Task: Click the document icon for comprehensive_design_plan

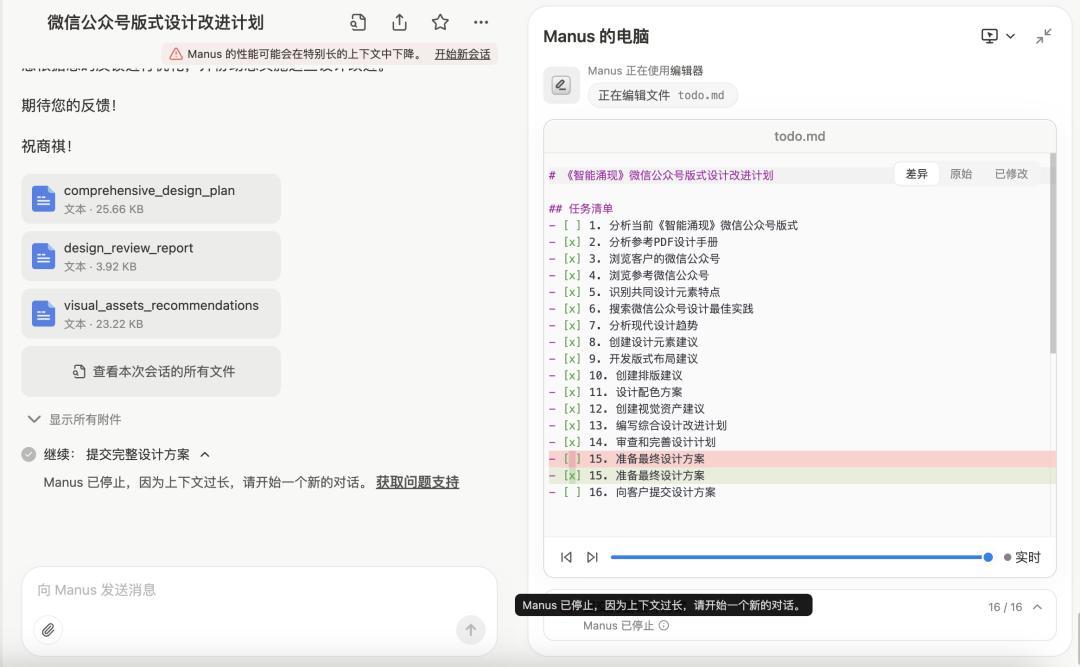Action: tap(43, 199)
